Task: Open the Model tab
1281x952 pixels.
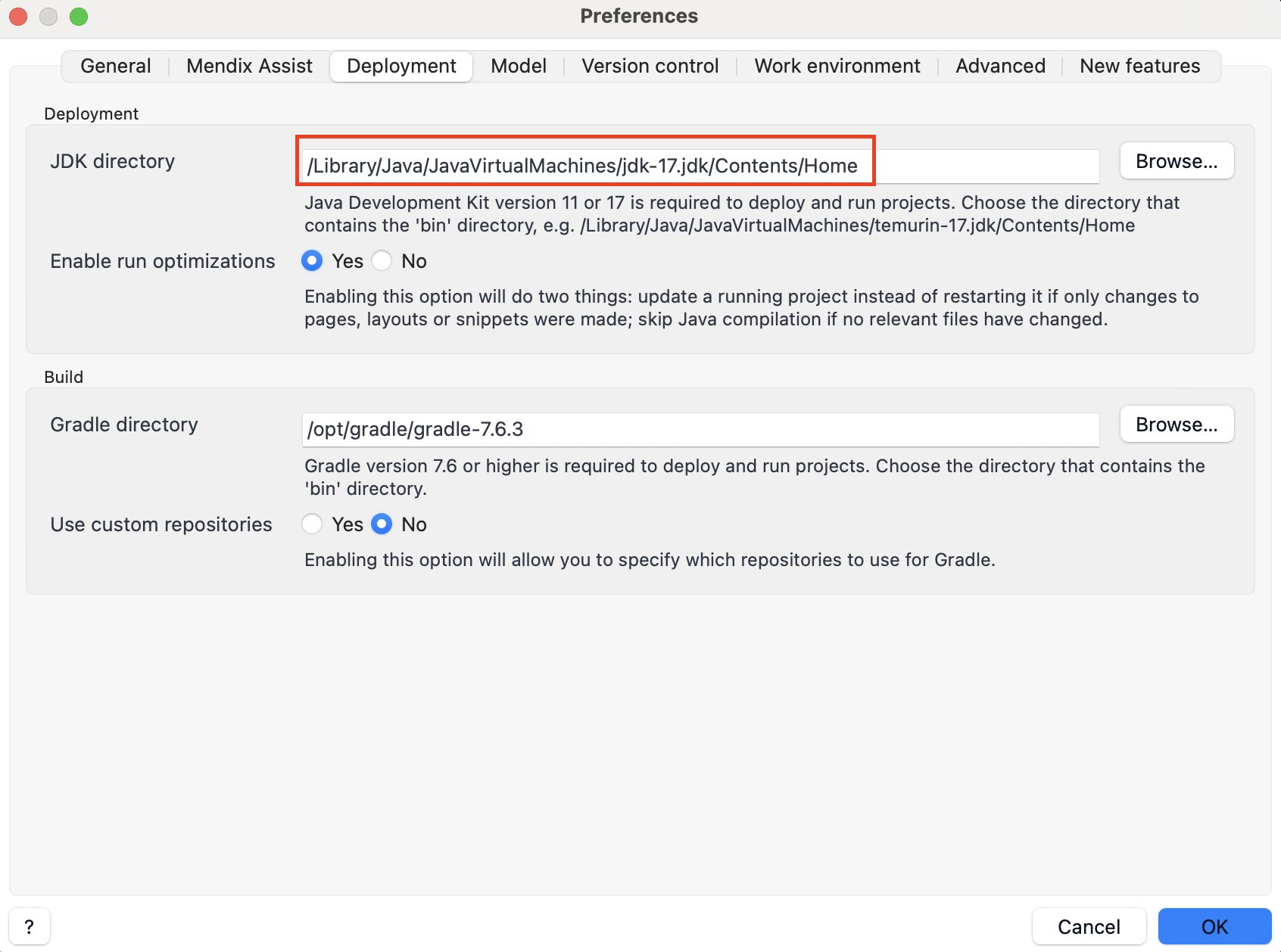Action: click(519, 66)
